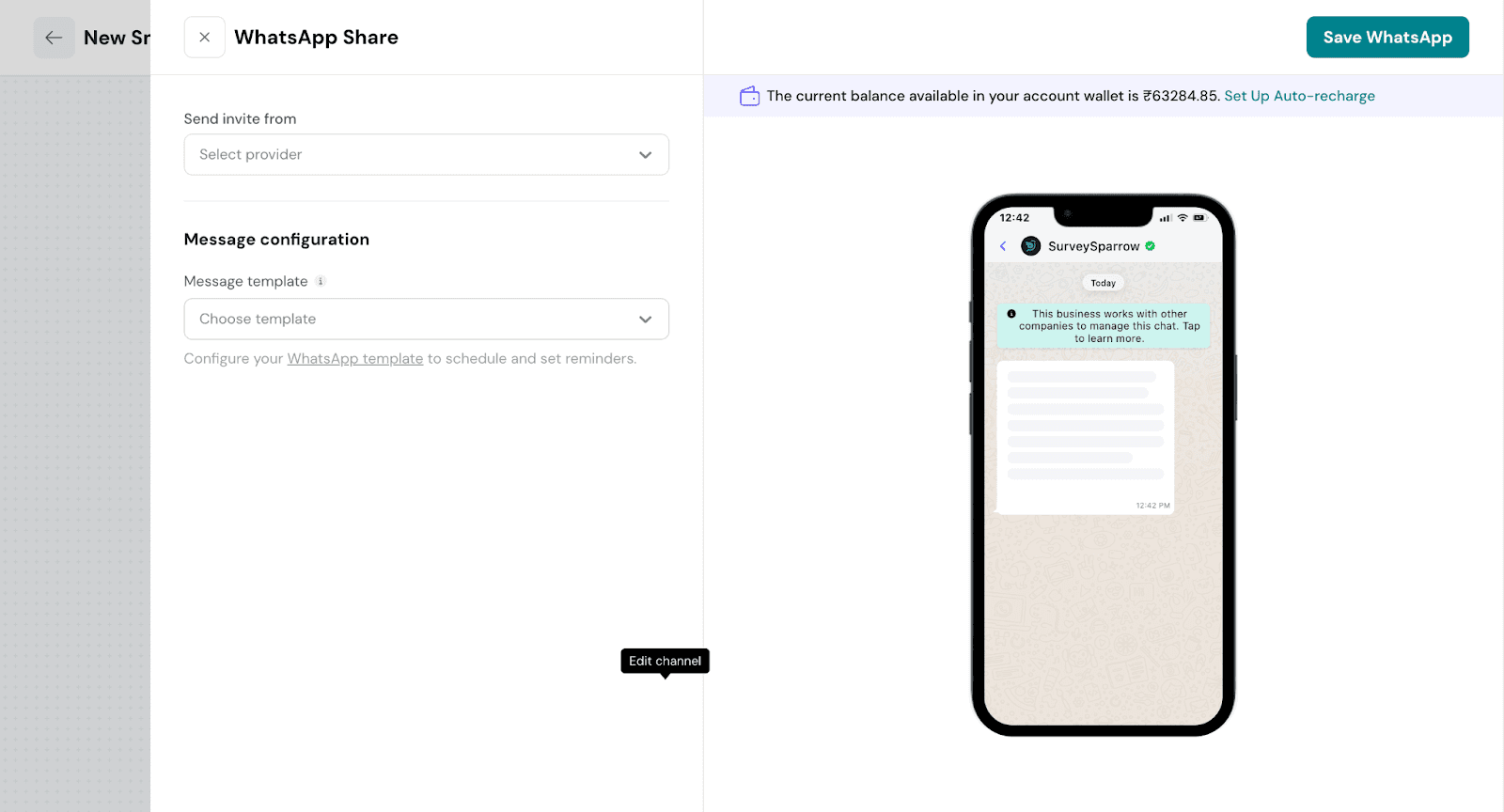Open the Select provider dropdown

(x=414, y=154)
